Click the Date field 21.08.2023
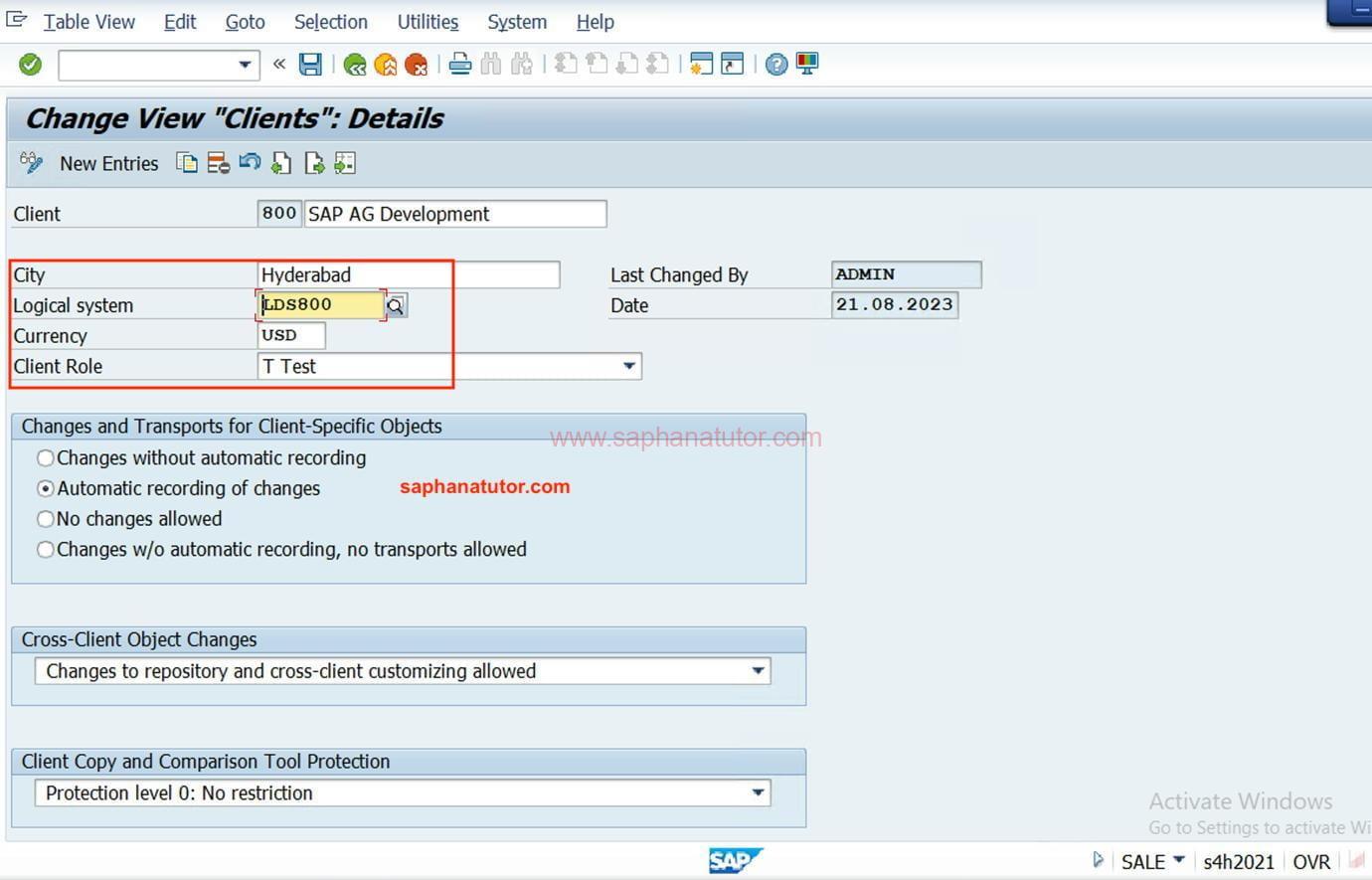This screenshot has width=1372, height=880. pyautogui.click(x=894, y=305)
